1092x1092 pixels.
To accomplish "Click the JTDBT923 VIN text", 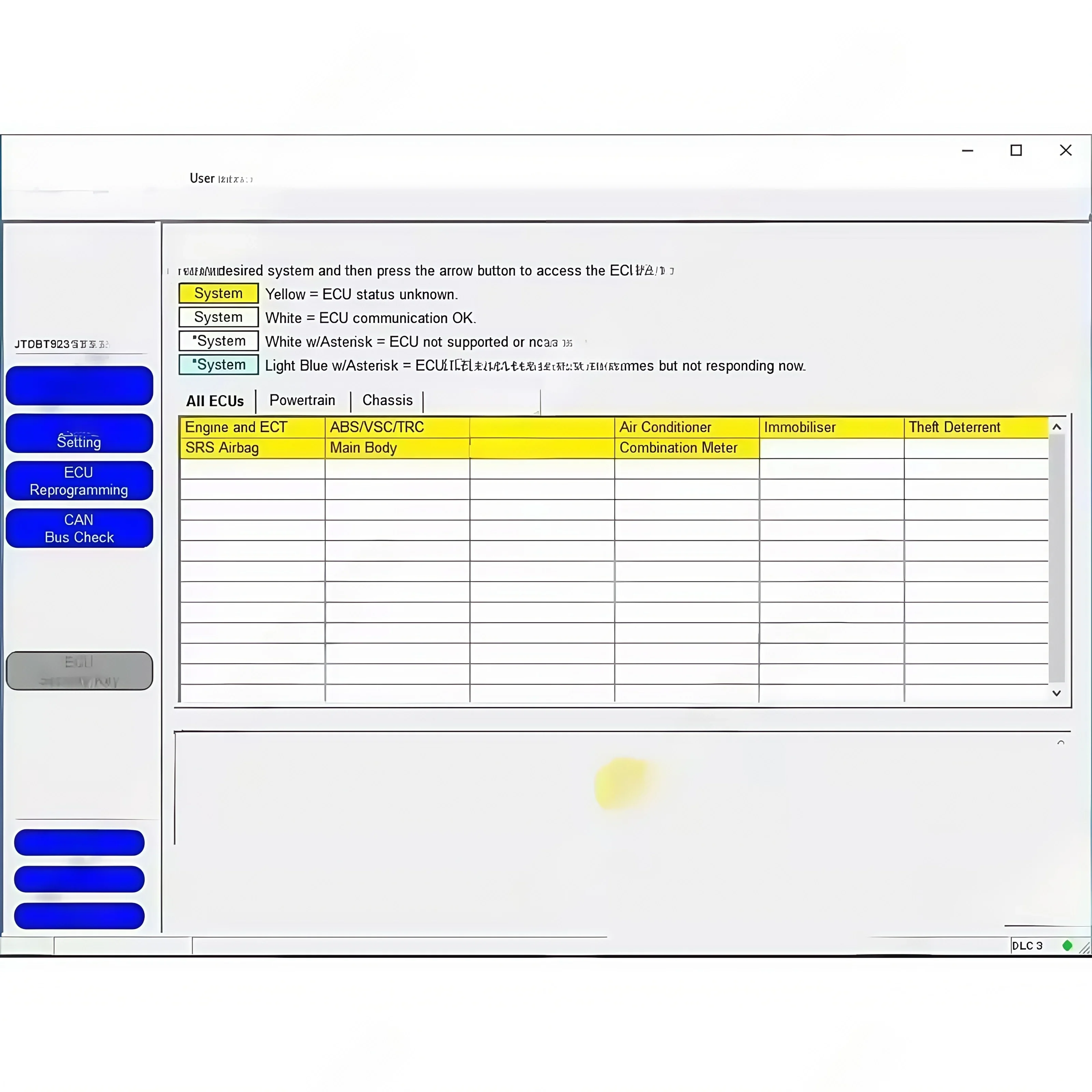I will (61, 344).
